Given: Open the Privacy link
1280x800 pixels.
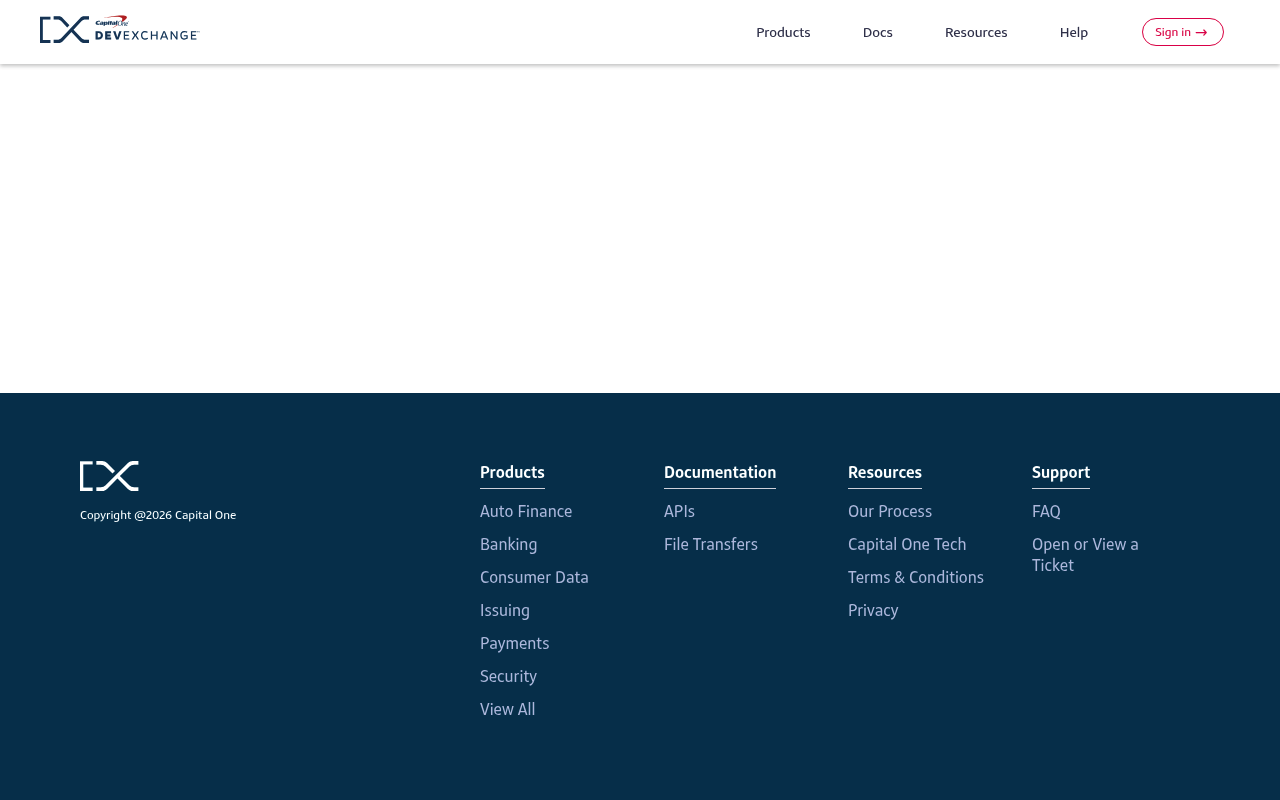Looking at the screenshot, I should tap(873, 610).
